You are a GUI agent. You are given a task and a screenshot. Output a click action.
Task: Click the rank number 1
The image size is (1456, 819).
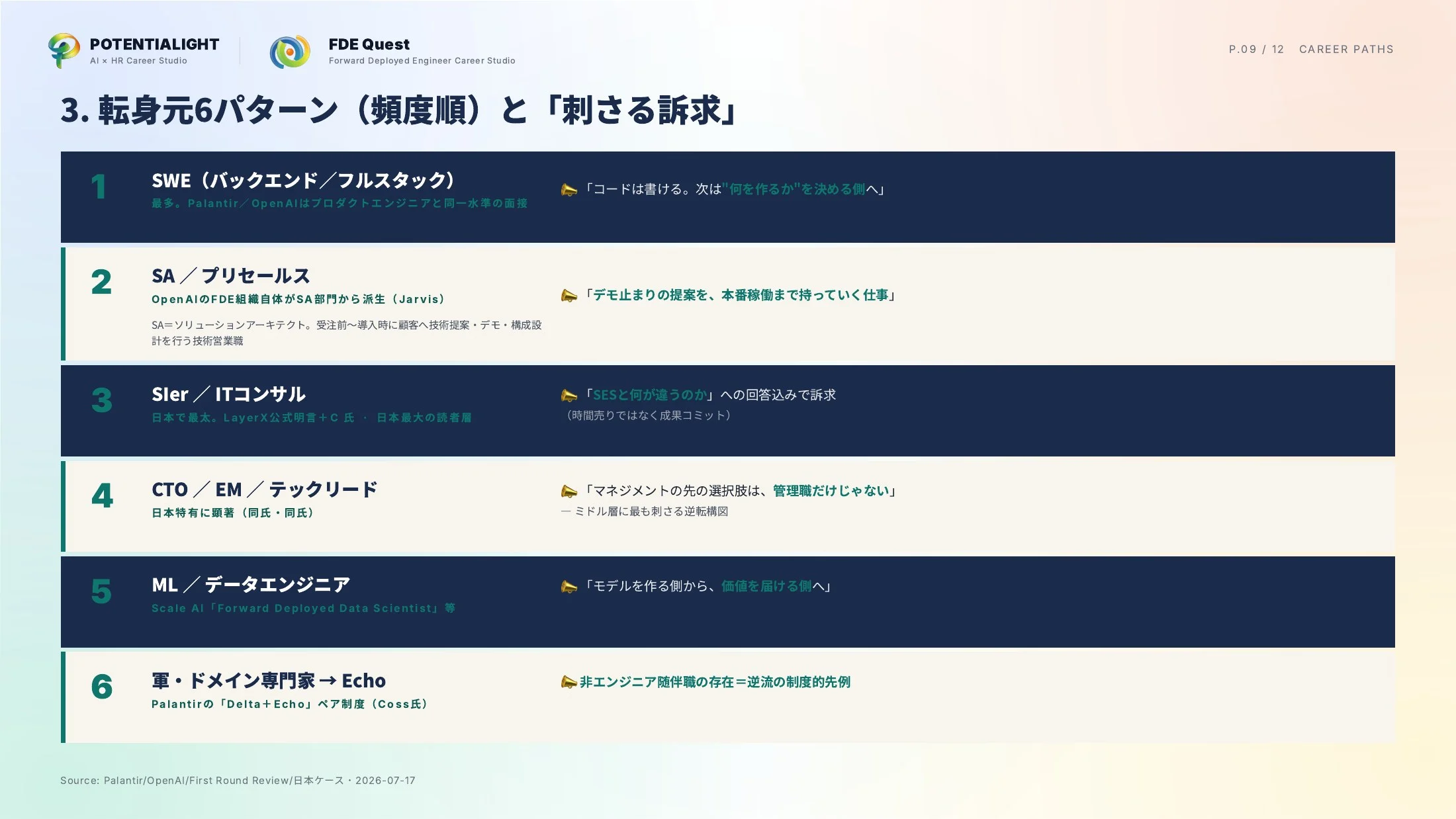point(99,187)
